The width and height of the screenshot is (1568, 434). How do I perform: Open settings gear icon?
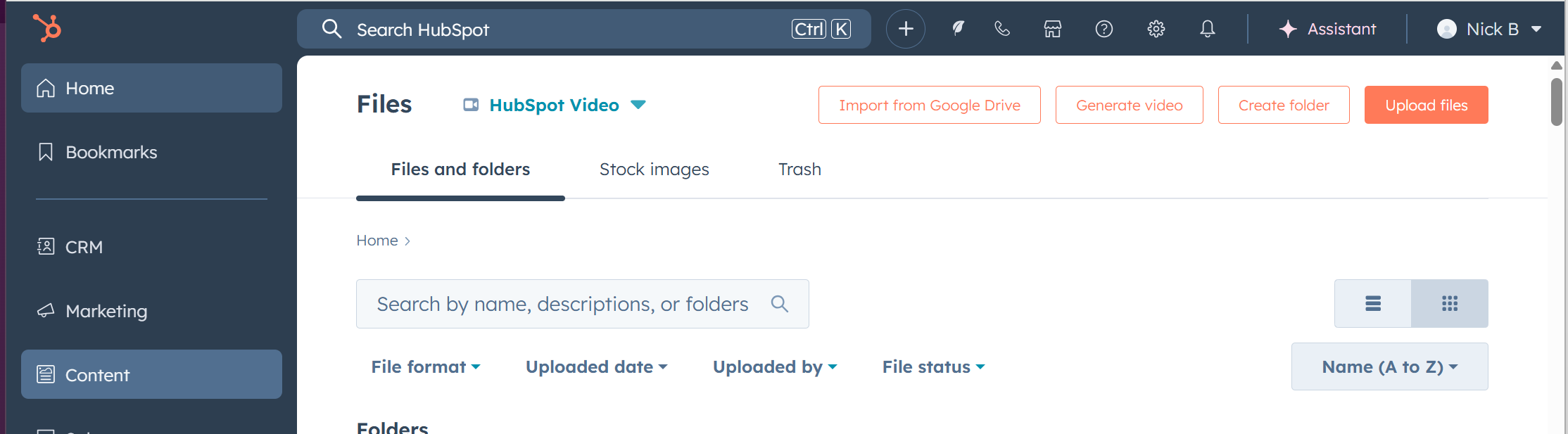tap(1156, 29)
